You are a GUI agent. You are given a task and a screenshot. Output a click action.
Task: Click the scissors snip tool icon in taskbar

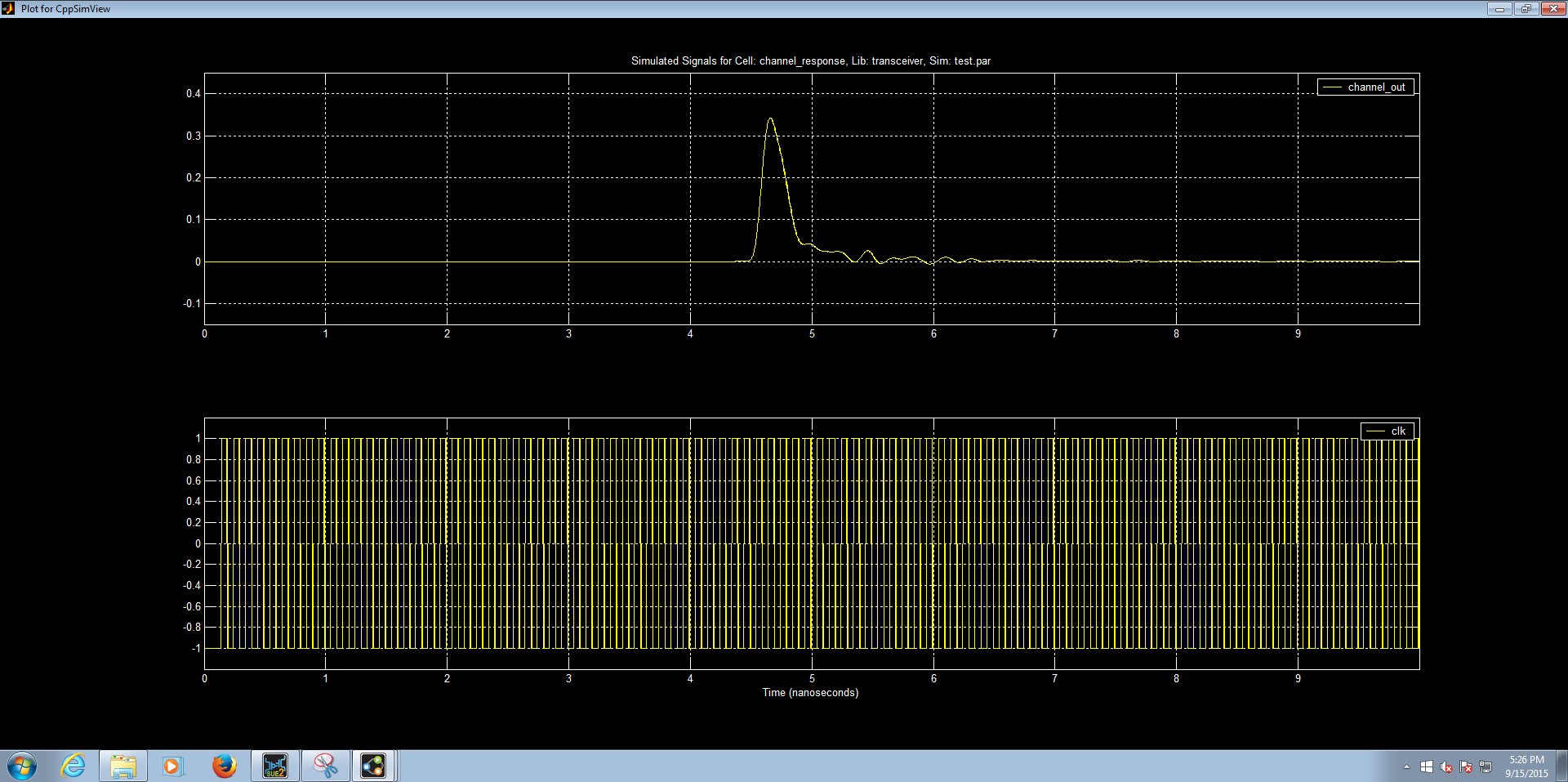(x=326, y=766)
